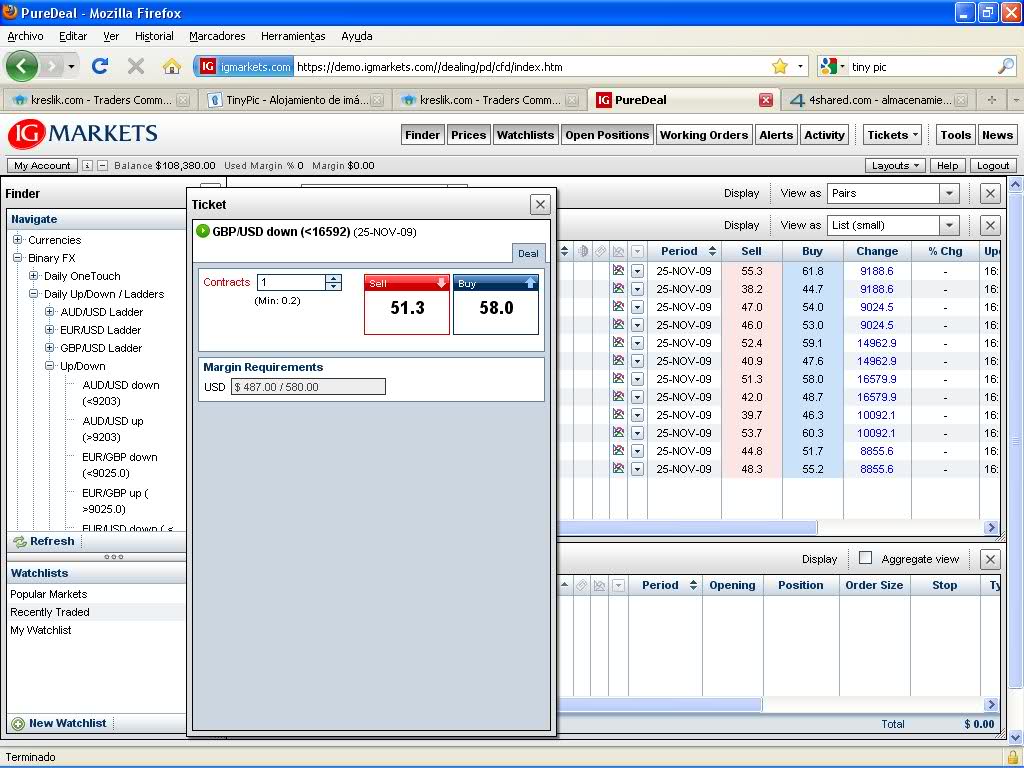1024x768 pixels.
Task: Click the Logout button
Action: point(993,166)
